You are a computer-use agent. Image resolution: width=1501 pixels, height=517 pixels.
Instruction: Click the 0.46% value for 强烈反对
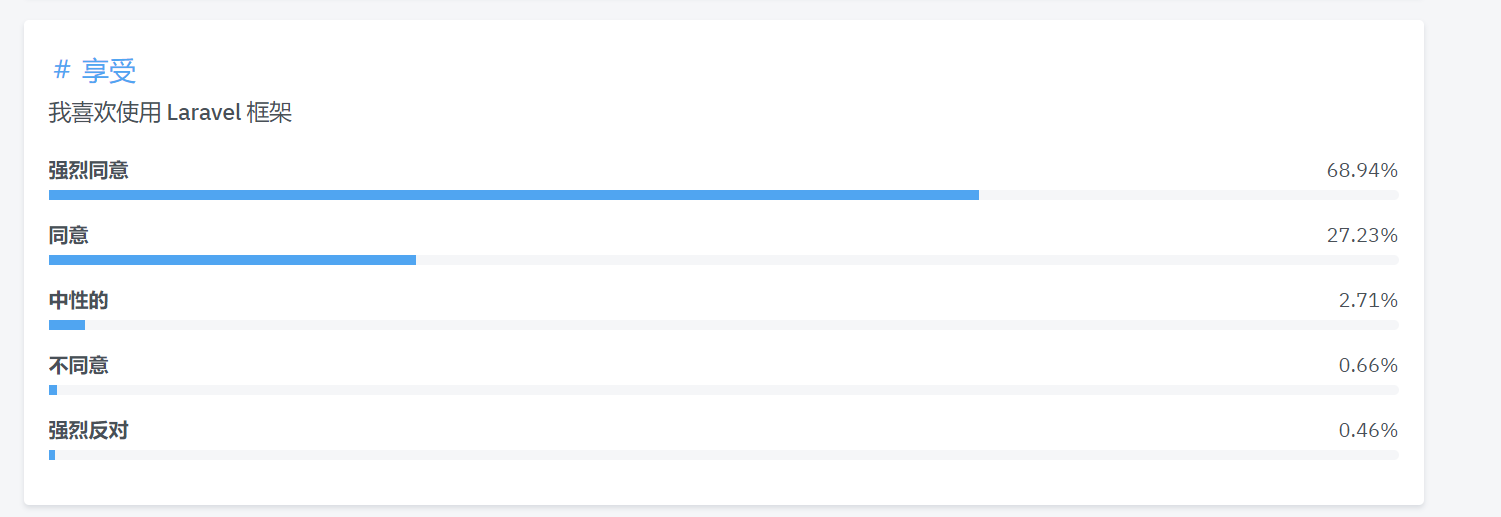click(1368, 431)
